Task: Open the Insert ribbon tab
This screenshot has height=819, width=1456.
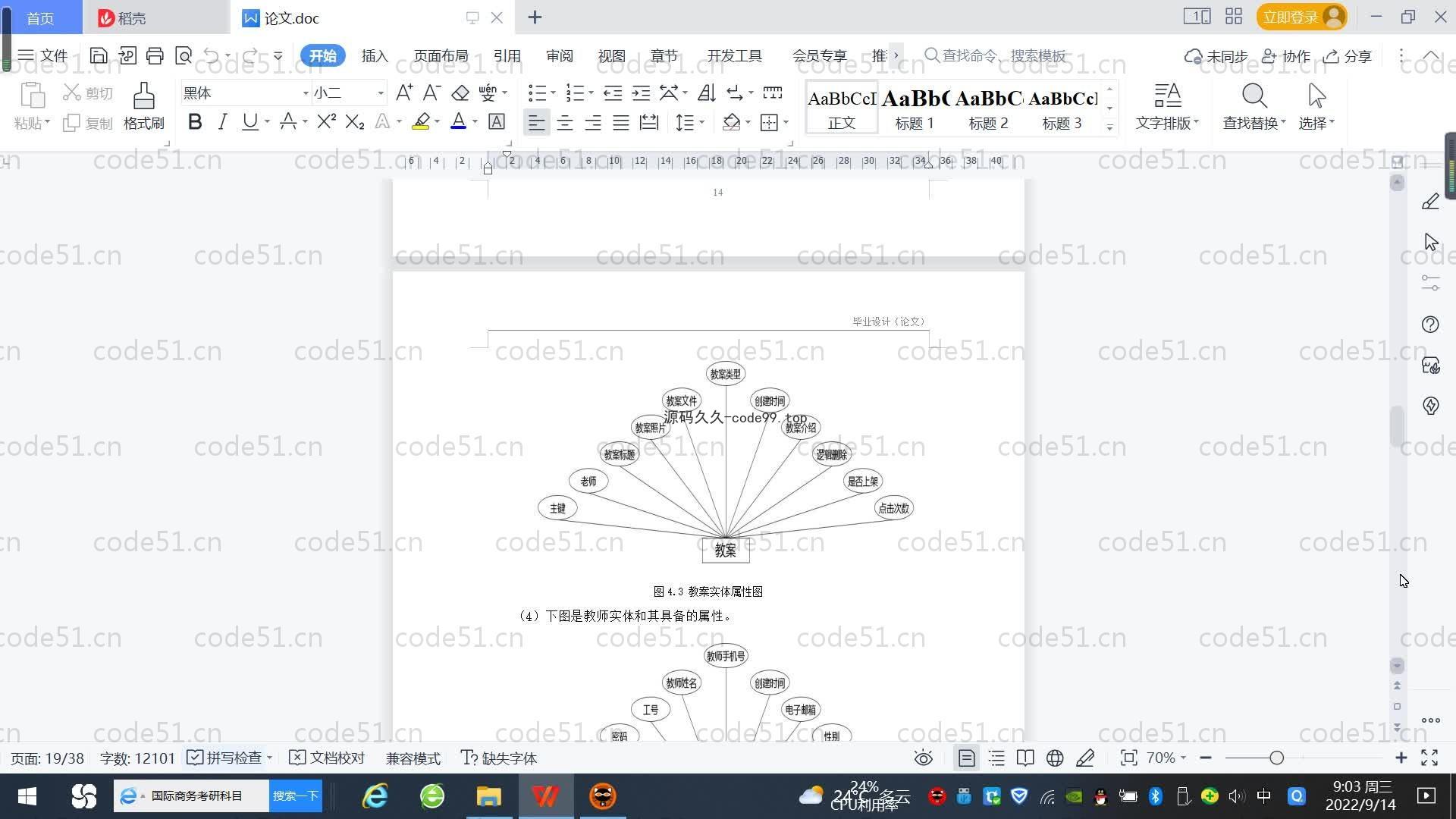Action: (375, 55)
